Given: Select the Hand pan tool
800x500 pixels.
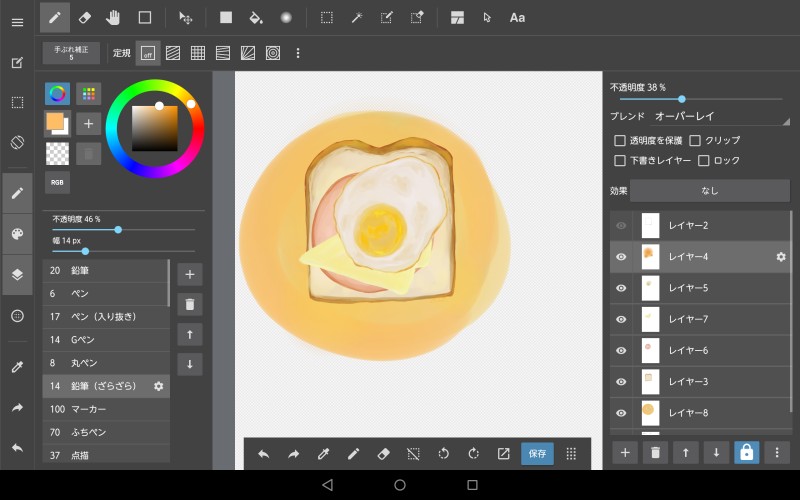Looking at the screenshot, I should pos(113,17).
